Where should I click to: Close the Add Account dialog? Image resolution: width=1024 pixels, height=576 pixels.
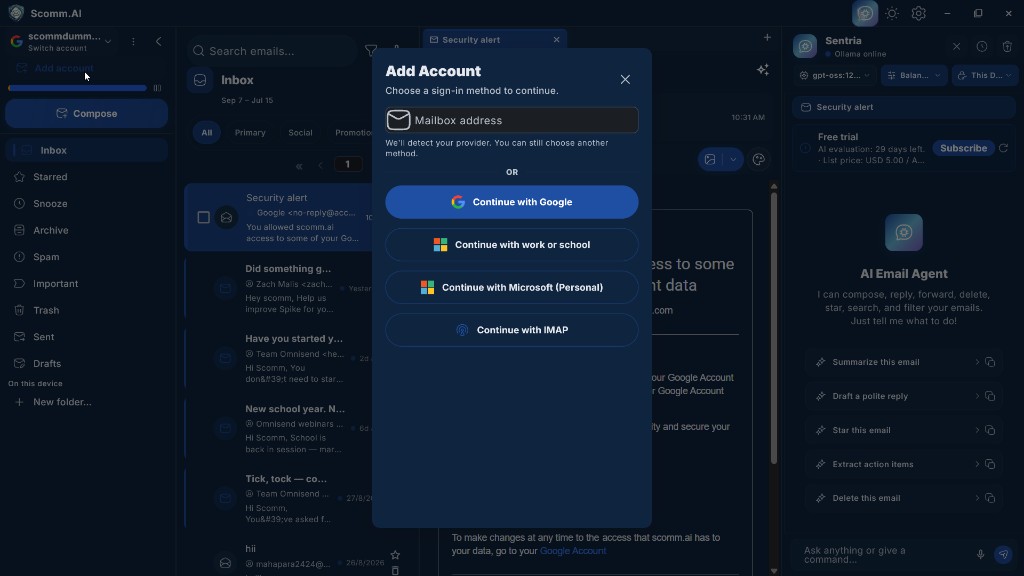click(x=625, y=79)
